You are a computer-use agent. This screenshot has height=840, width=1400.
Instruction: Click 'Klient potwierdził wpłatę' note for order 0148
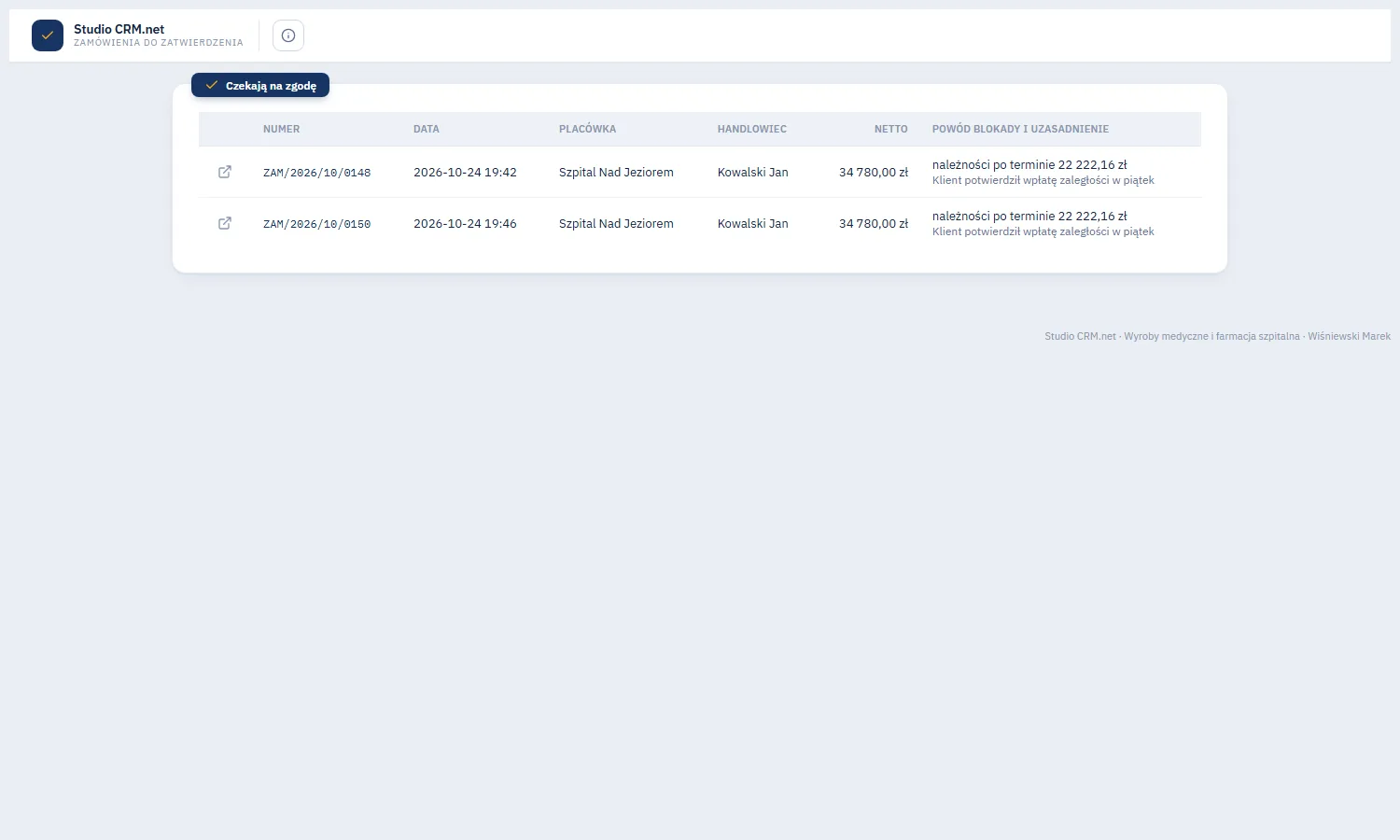pos(1043,180)
